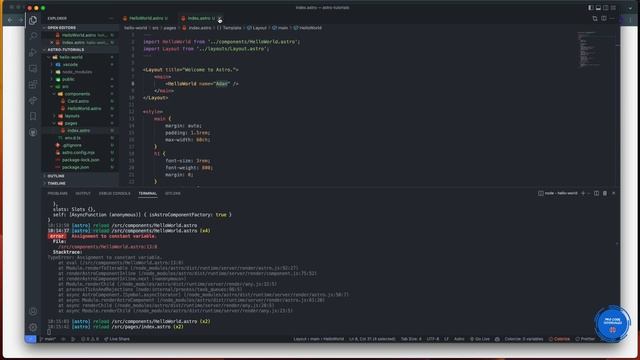The image size is (640, 360).
Task: Click the open changes icon in editor toolbar
Action: pos(595,18)
